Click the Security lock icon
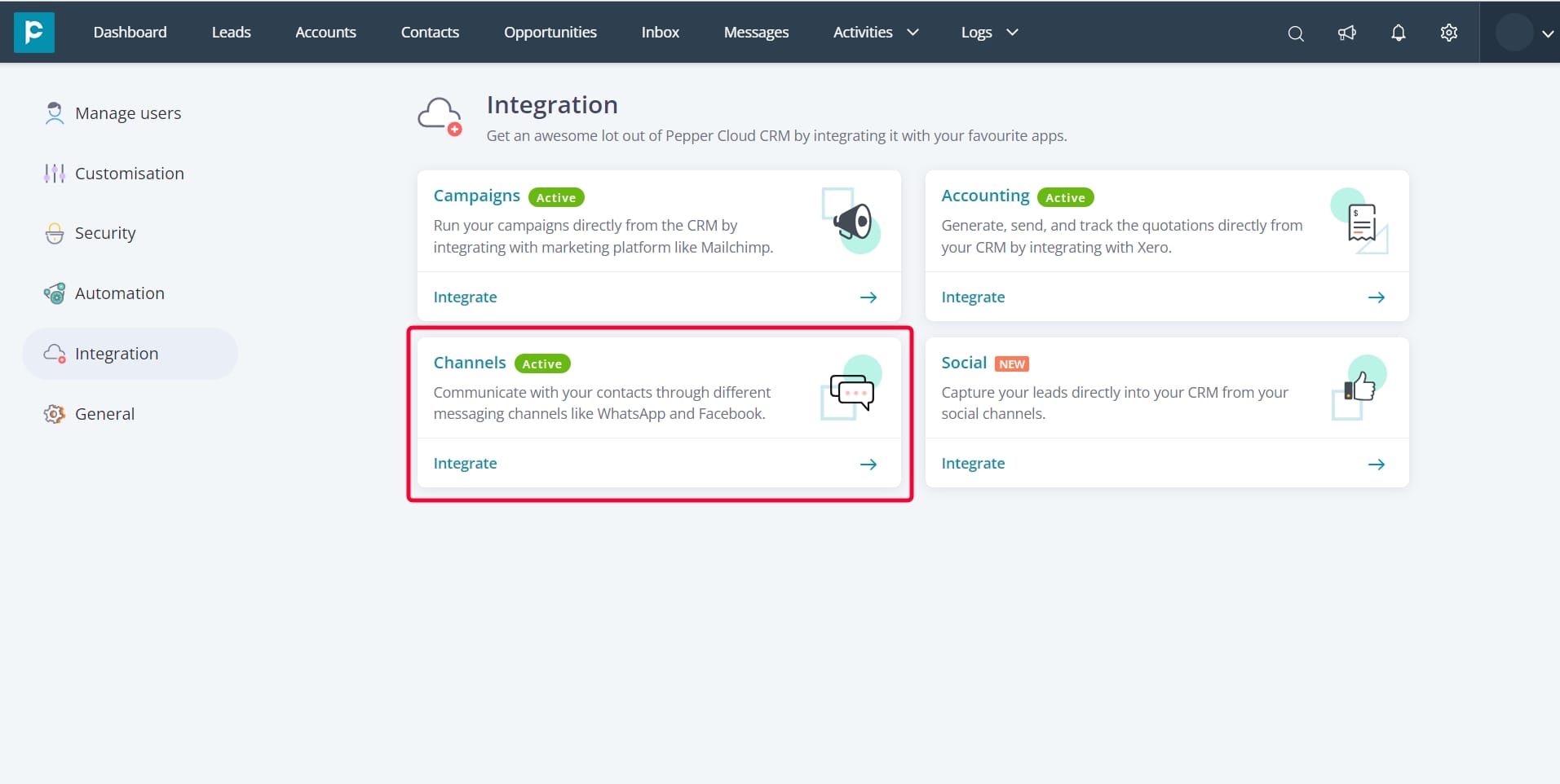Image resolution: width=1560 pixels, height=784 pixels. (x=55, y=233)
